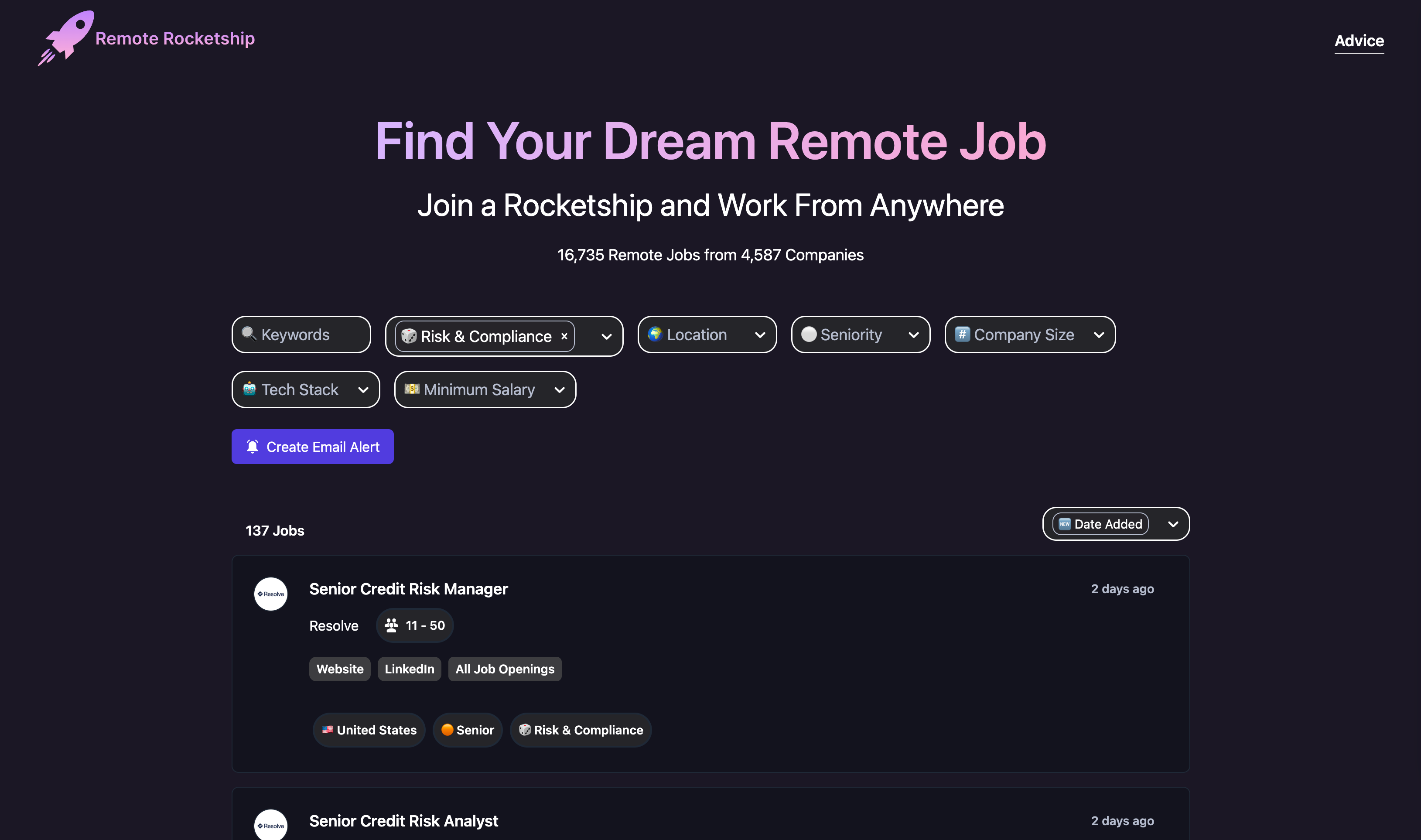Click the Remote Rocketship rocket logo
The image size is (1421, 840).
pos(67,38)
